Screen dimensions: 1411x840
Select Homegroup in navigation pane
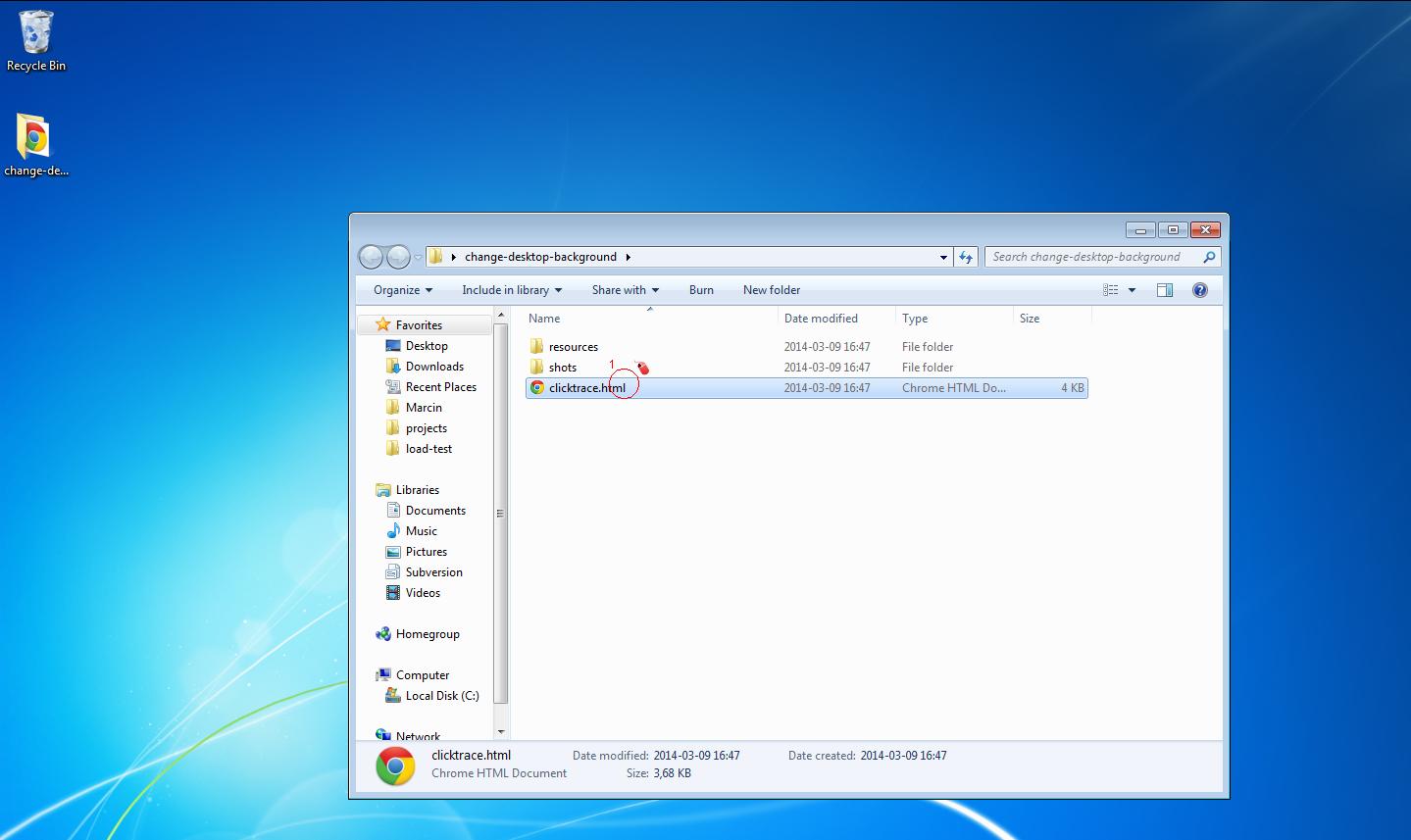click(x=428, y=634)
